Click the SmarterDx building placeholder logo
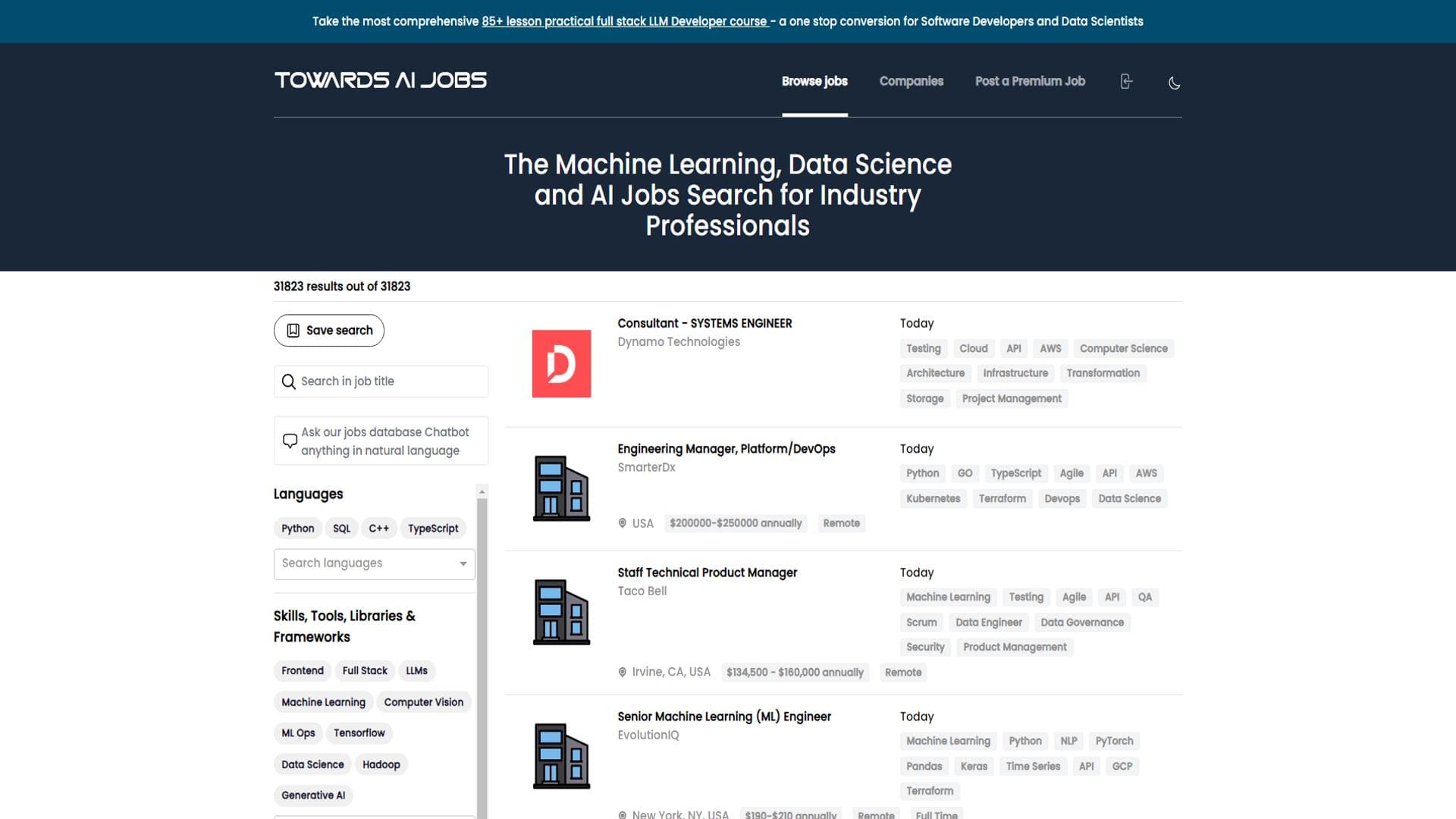The width and height of the screenshot is (1456, 819). 561,488
